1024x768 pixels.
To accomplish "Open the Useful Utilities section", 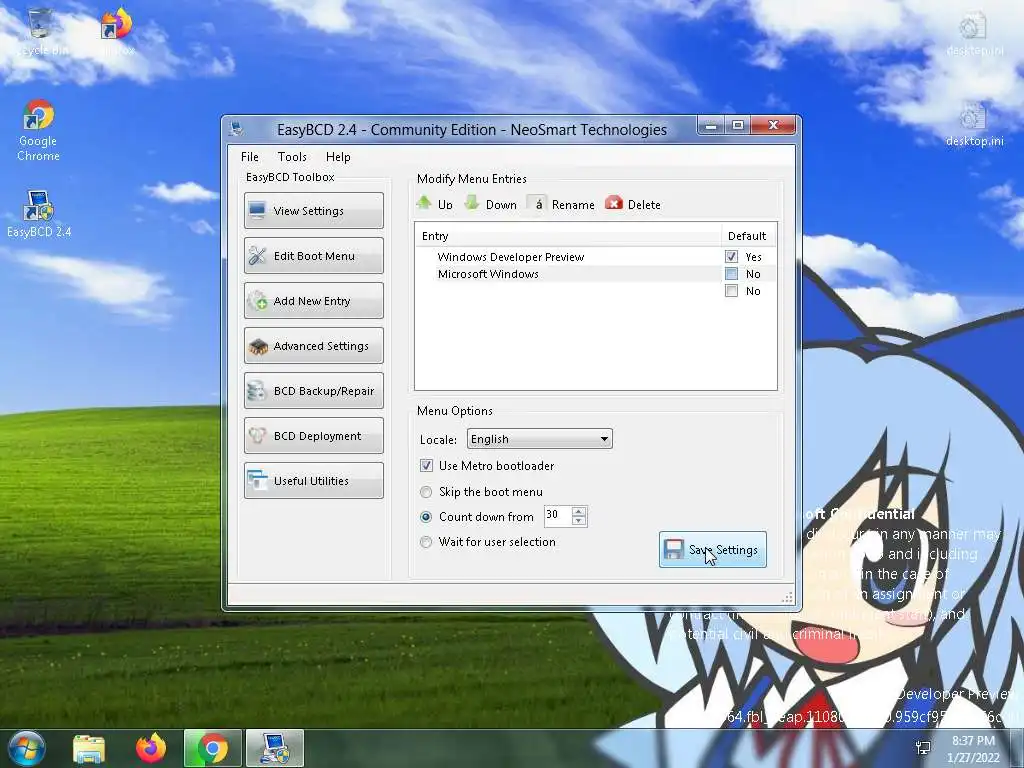I will click(x=313, y=481).
